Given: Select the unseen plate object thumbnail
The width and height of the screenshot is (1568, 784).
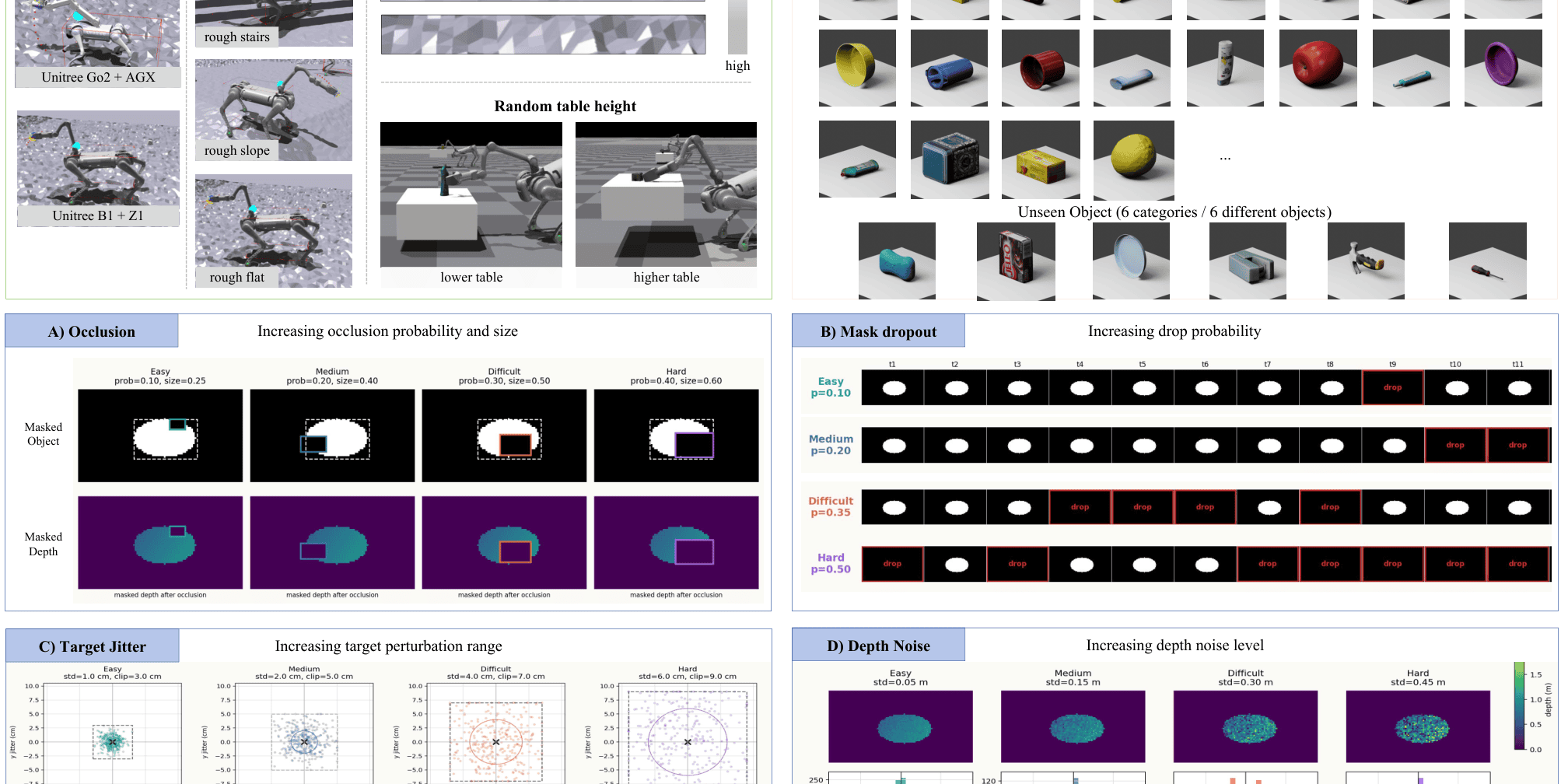Looking at the screenshot, I should (1131, 261).
